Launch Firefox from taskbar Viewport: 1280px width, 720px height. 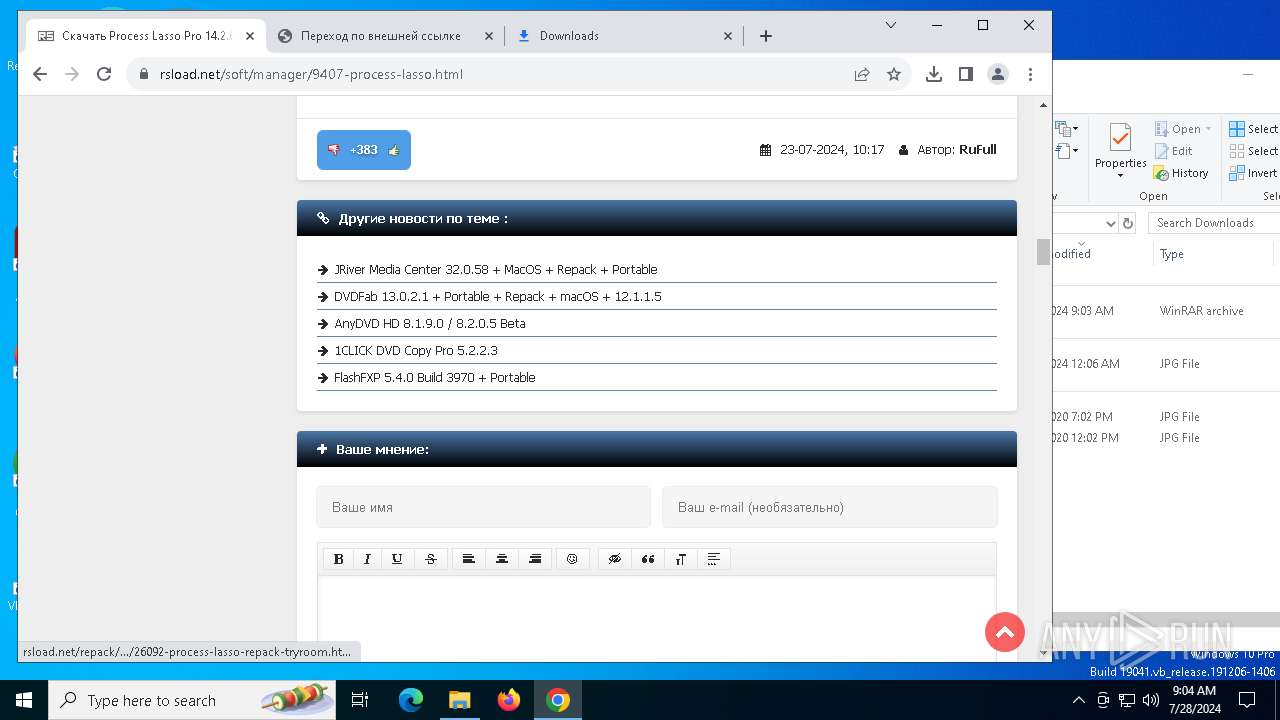point(509,700)
